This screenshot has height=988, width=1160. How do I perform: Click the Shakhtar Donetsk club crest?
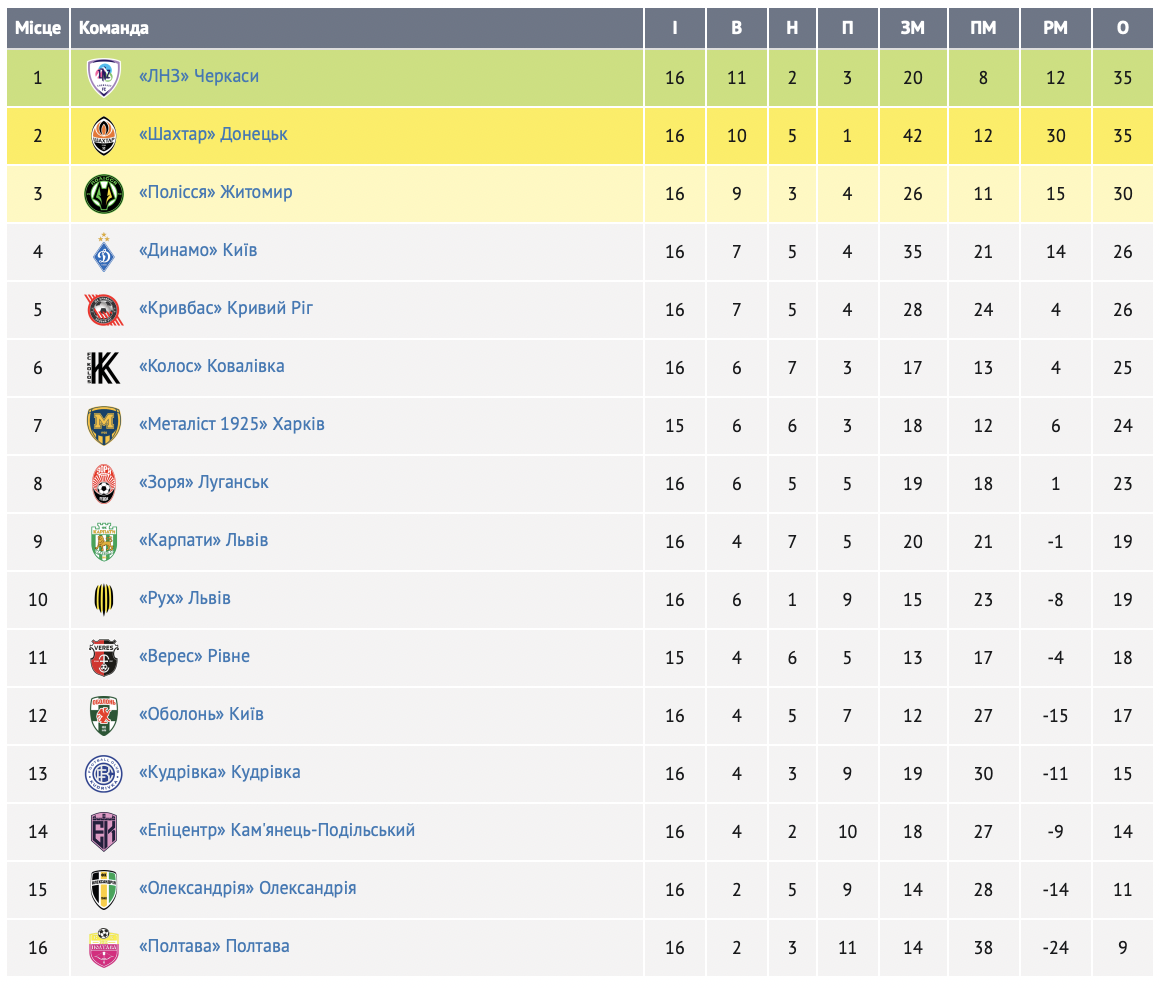pyautogui.click(x=104, y=136)
